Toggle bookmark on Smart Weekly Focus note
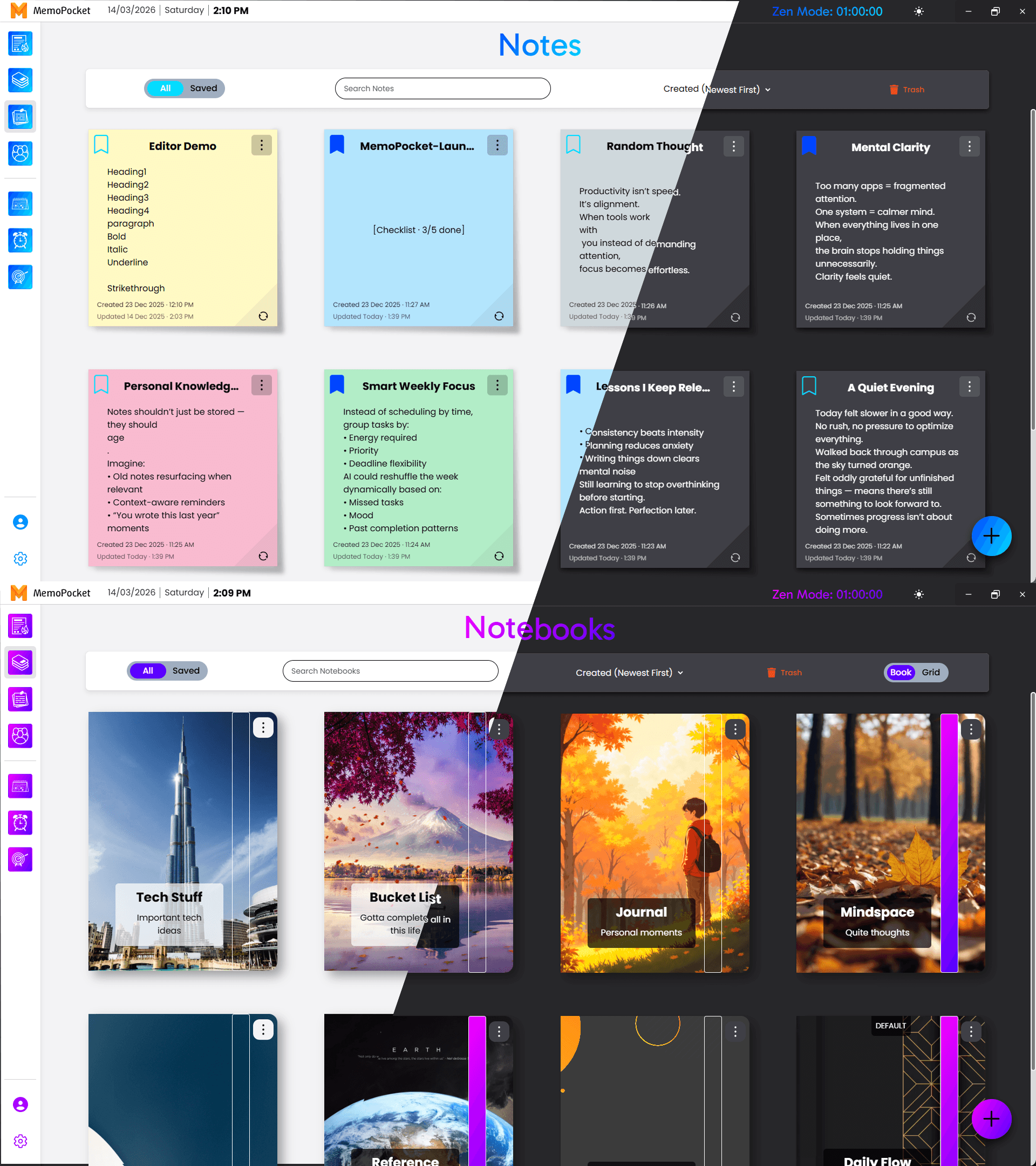The height and width of the screenshot is (1166, 1036). coord(337,384)
